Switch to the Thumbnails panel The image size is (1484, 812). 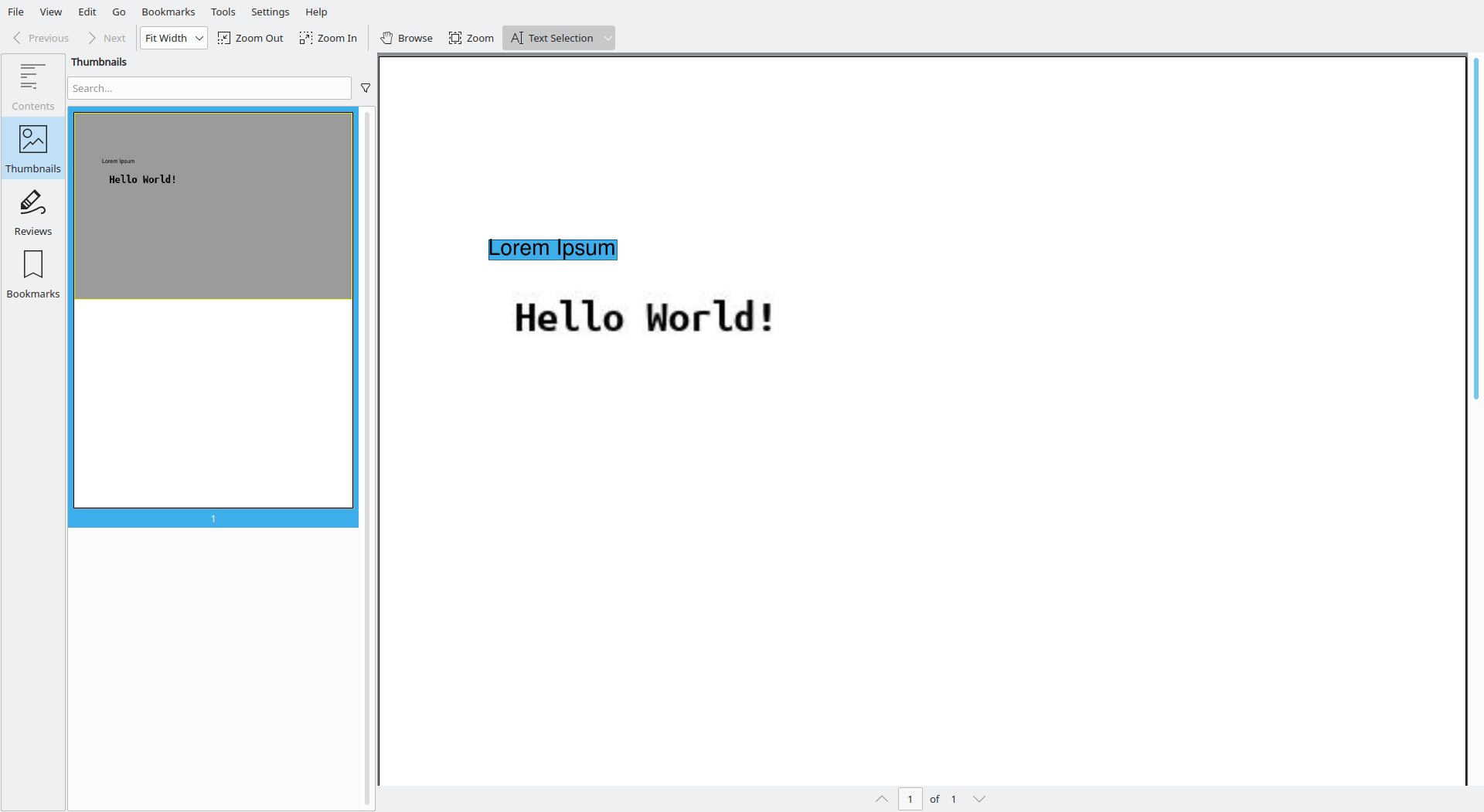pos(32,148)
